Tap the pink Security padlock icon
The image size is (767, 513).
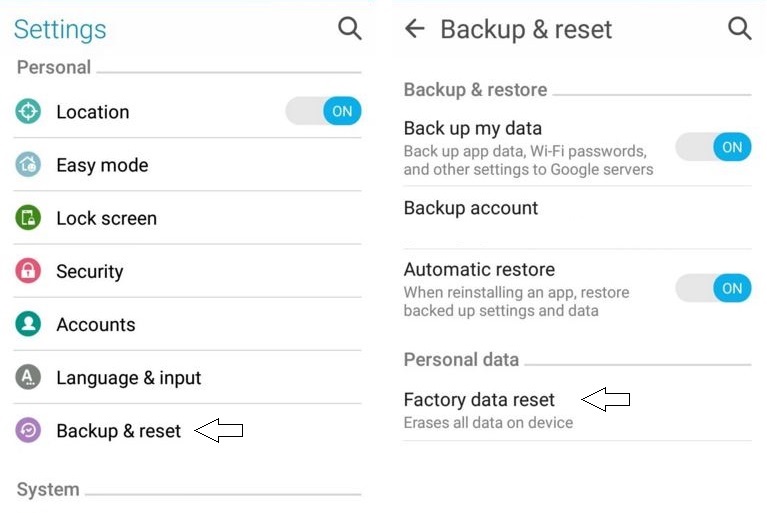pyautogui.click(x=28, y=271)
